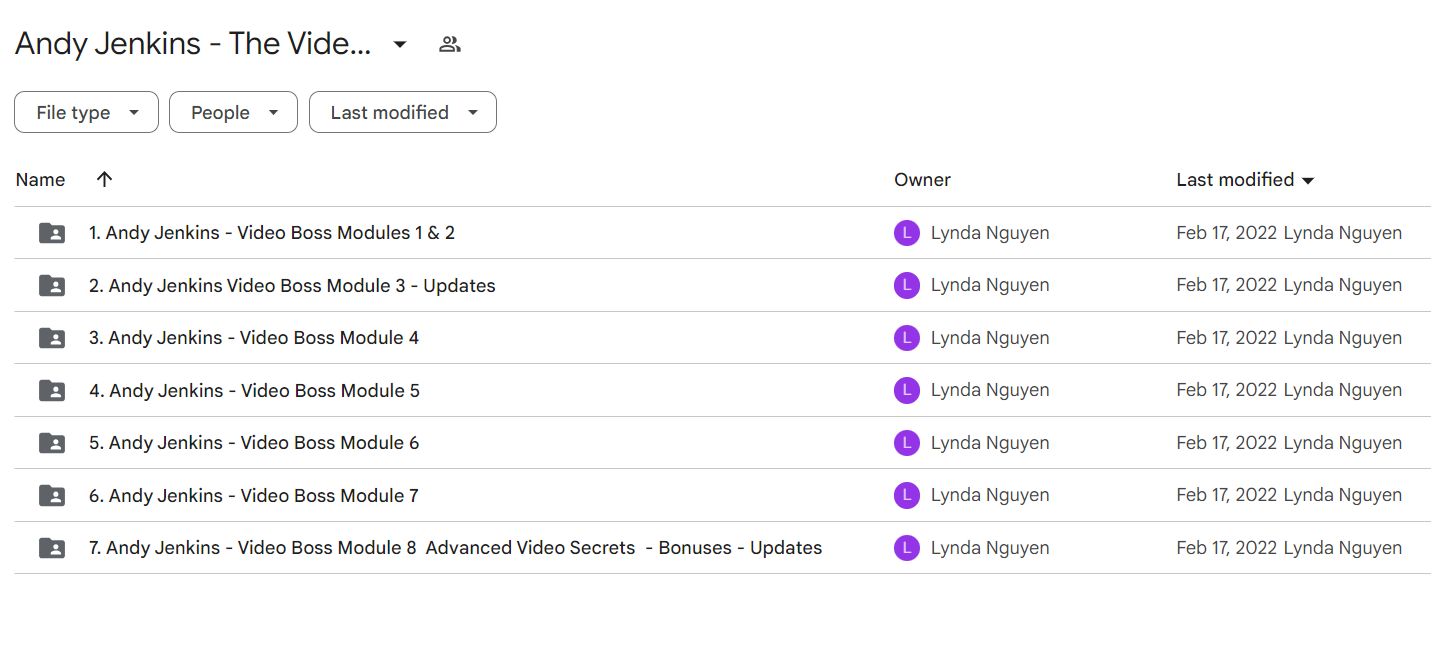The image size is (1431, 661).
Task: Click owner avatar in Module 8 row
Action: [906, 548]
